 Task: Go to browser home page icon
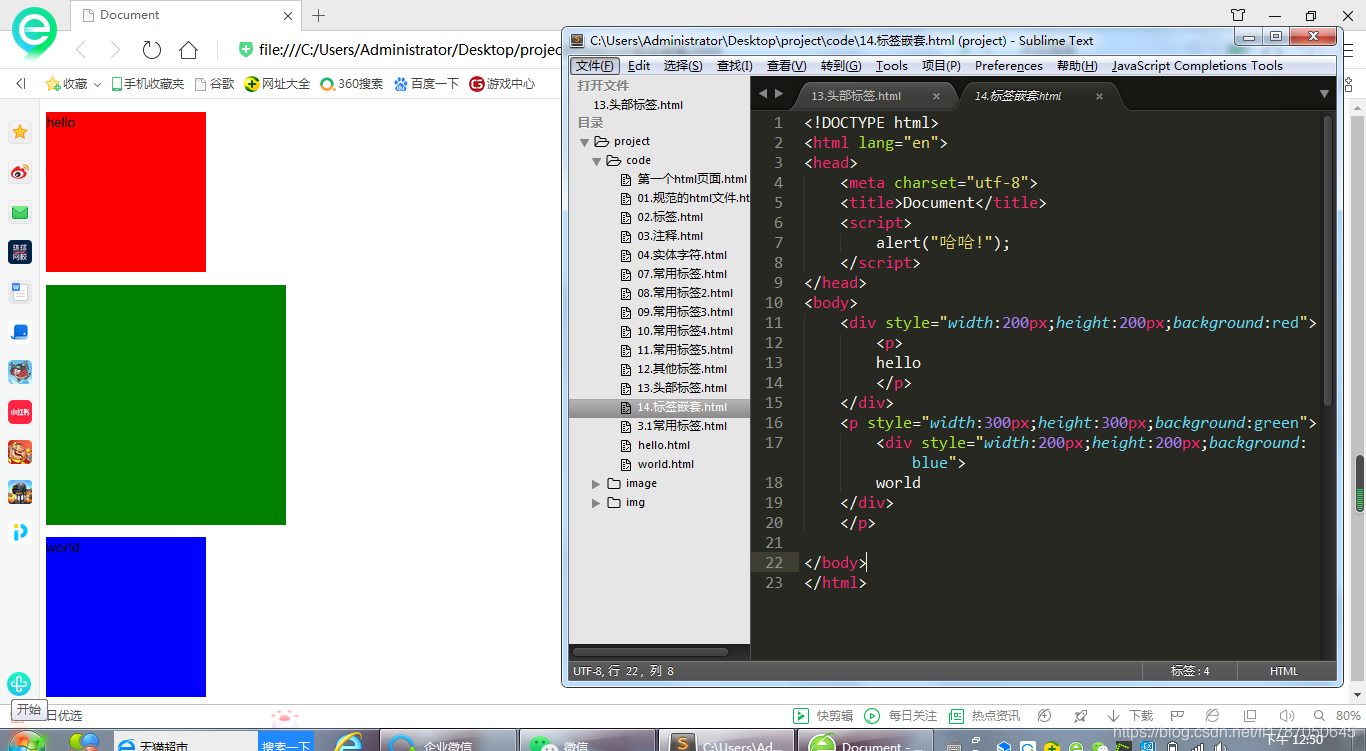click(x=188, y=50)
